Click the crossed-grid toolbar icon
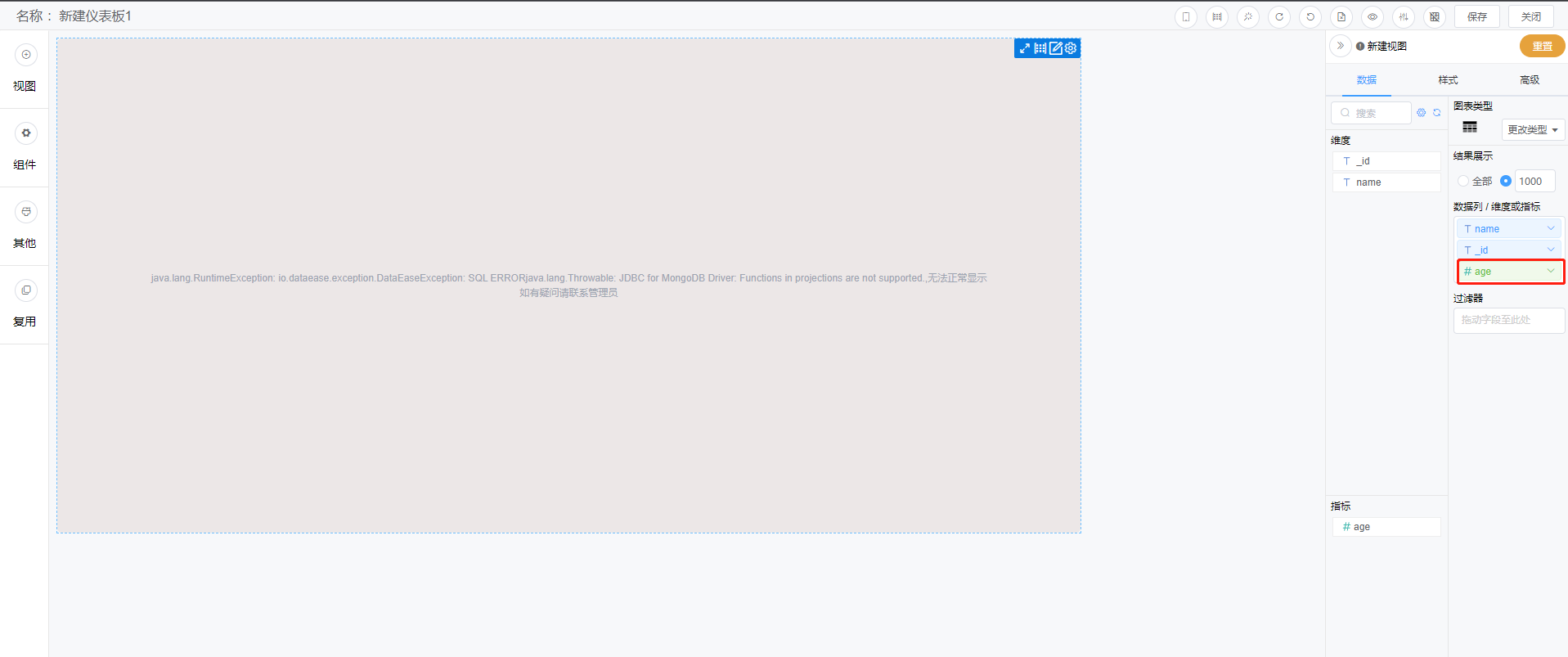The width and height of the screenshot is (1568, 657). click(1435, 17)
